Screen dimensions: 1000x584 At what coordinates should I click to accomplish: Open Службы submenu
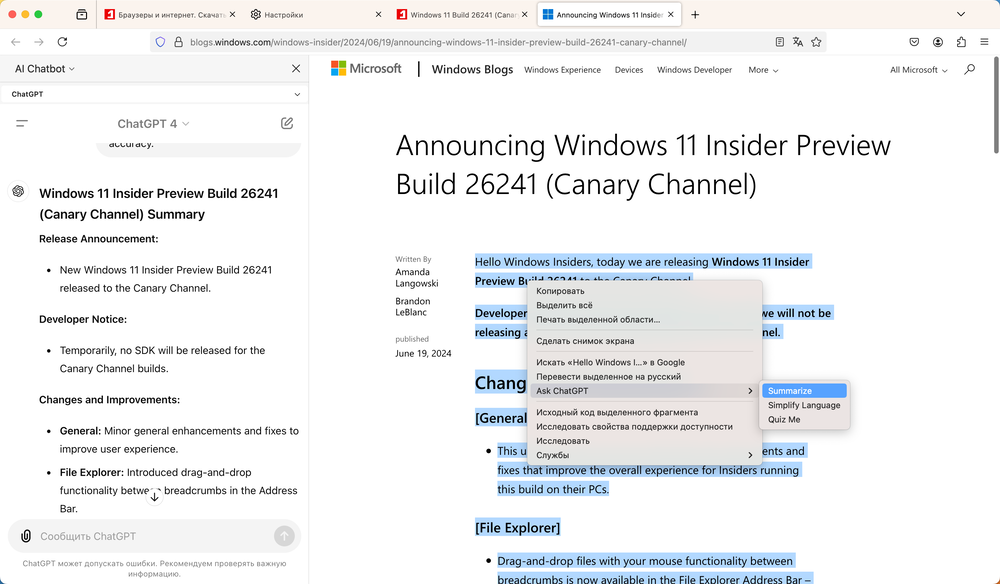(x=645, y=455)
